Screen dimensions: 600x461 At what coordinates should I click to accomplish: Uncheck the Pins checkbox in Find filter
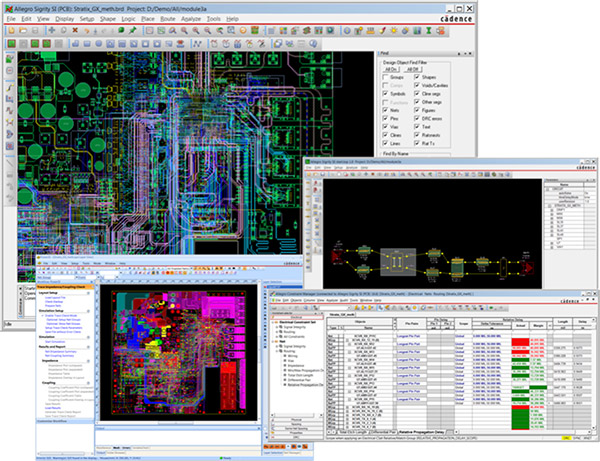coord(385,119)
